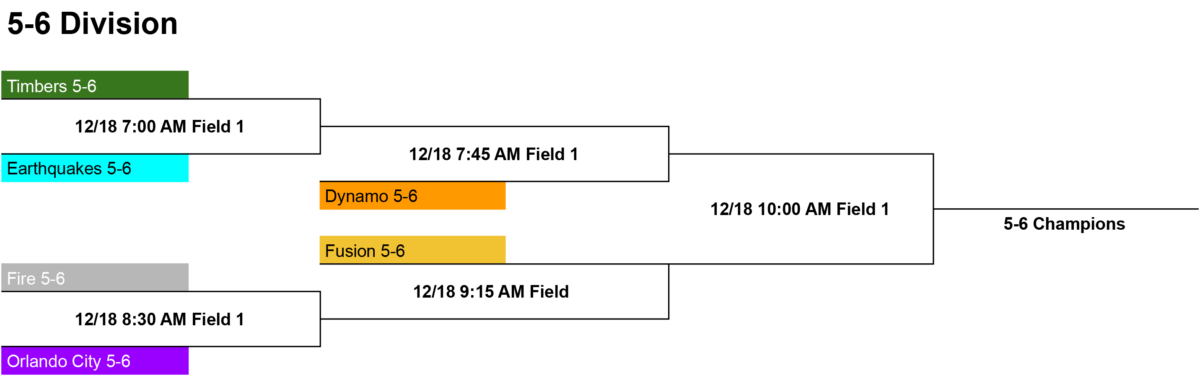This screenshot has width=1200, height=376.
Task: Select the gray Fire 5-6 team box
Action: [95, 277]
